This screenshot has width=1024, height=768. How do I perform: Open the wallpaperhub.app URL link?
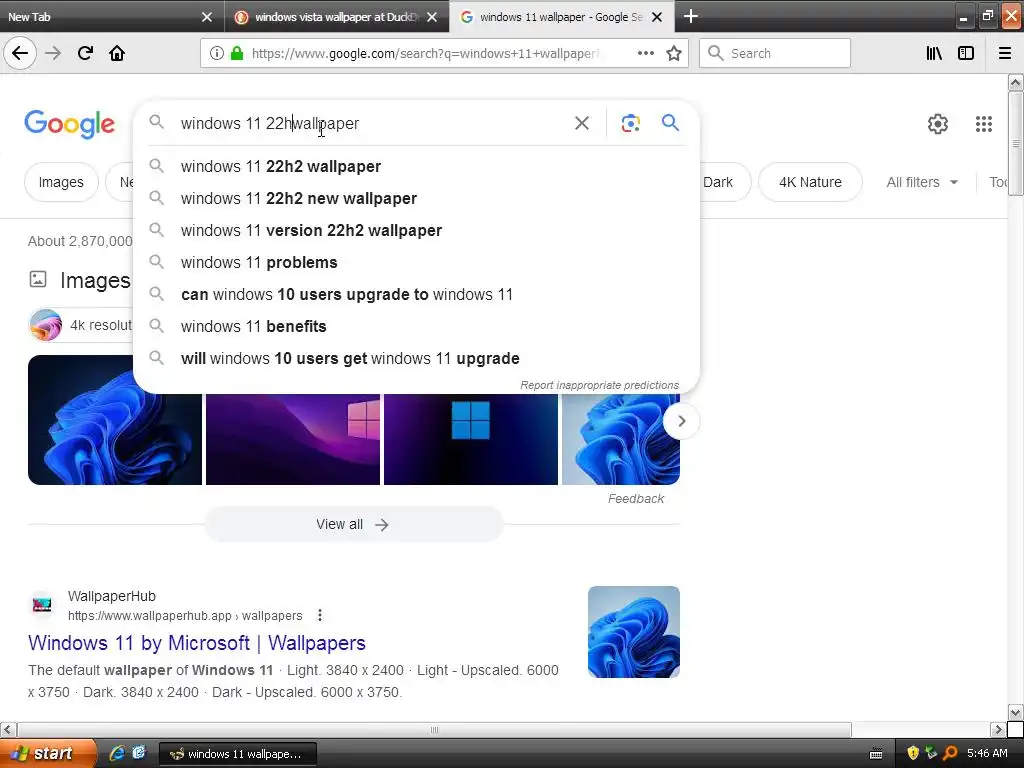185,616
